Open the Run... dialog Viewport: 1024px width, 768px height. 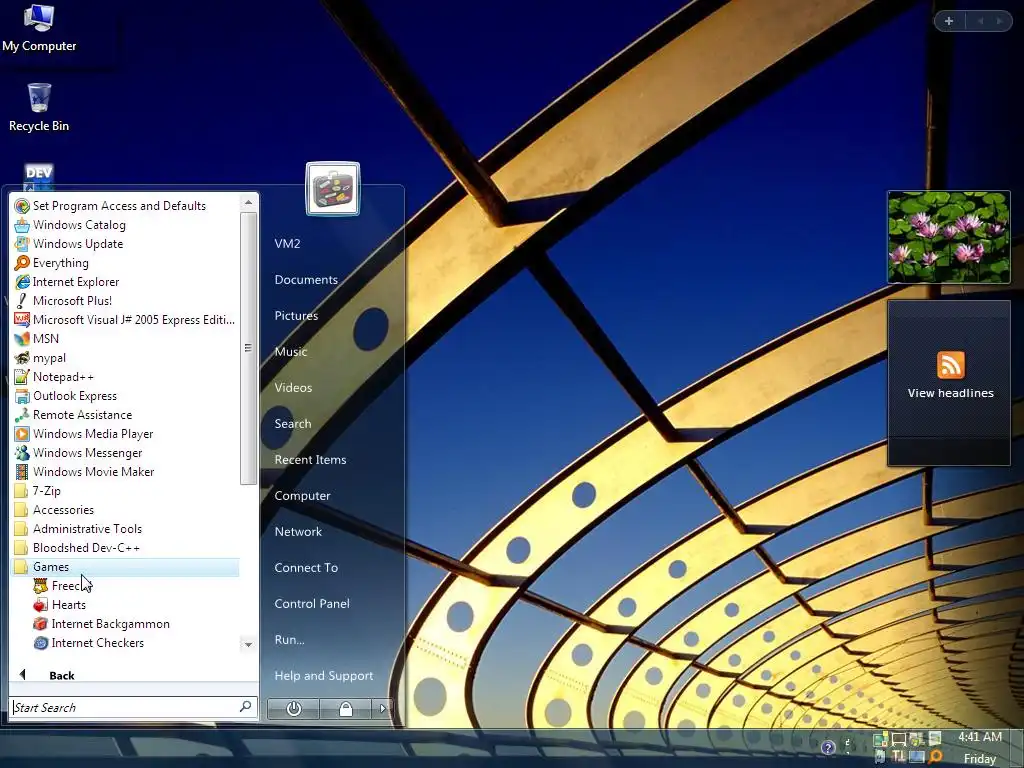pos(289,639)
